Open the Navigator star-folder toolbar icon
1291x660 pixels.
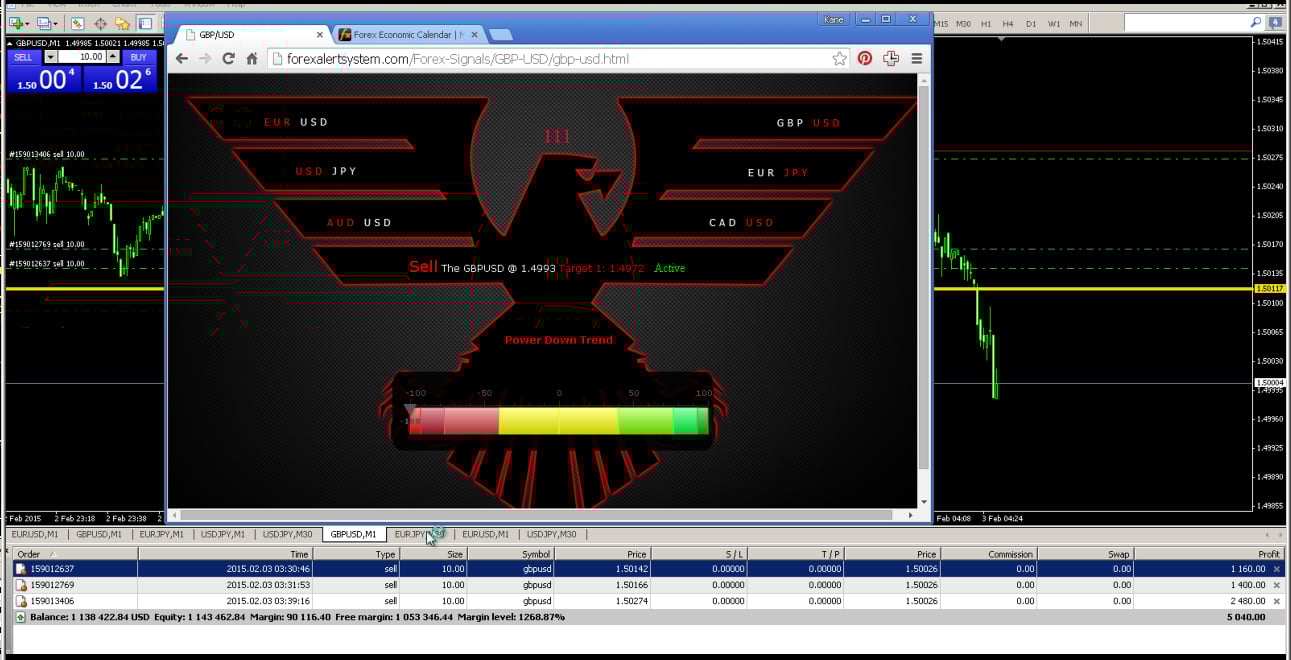(122, 23)
